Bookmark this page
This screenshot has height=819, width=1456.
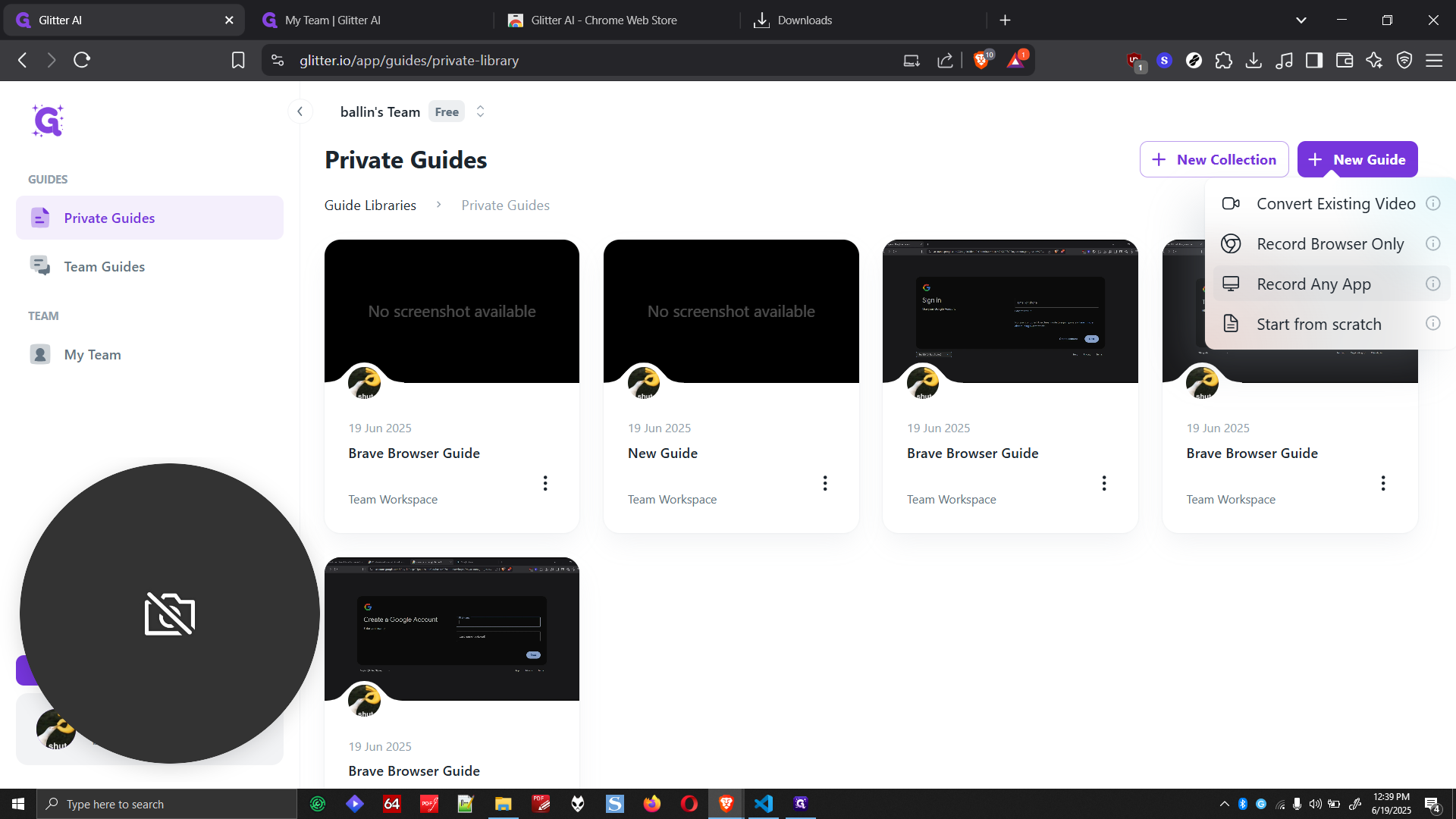[238, 60]
